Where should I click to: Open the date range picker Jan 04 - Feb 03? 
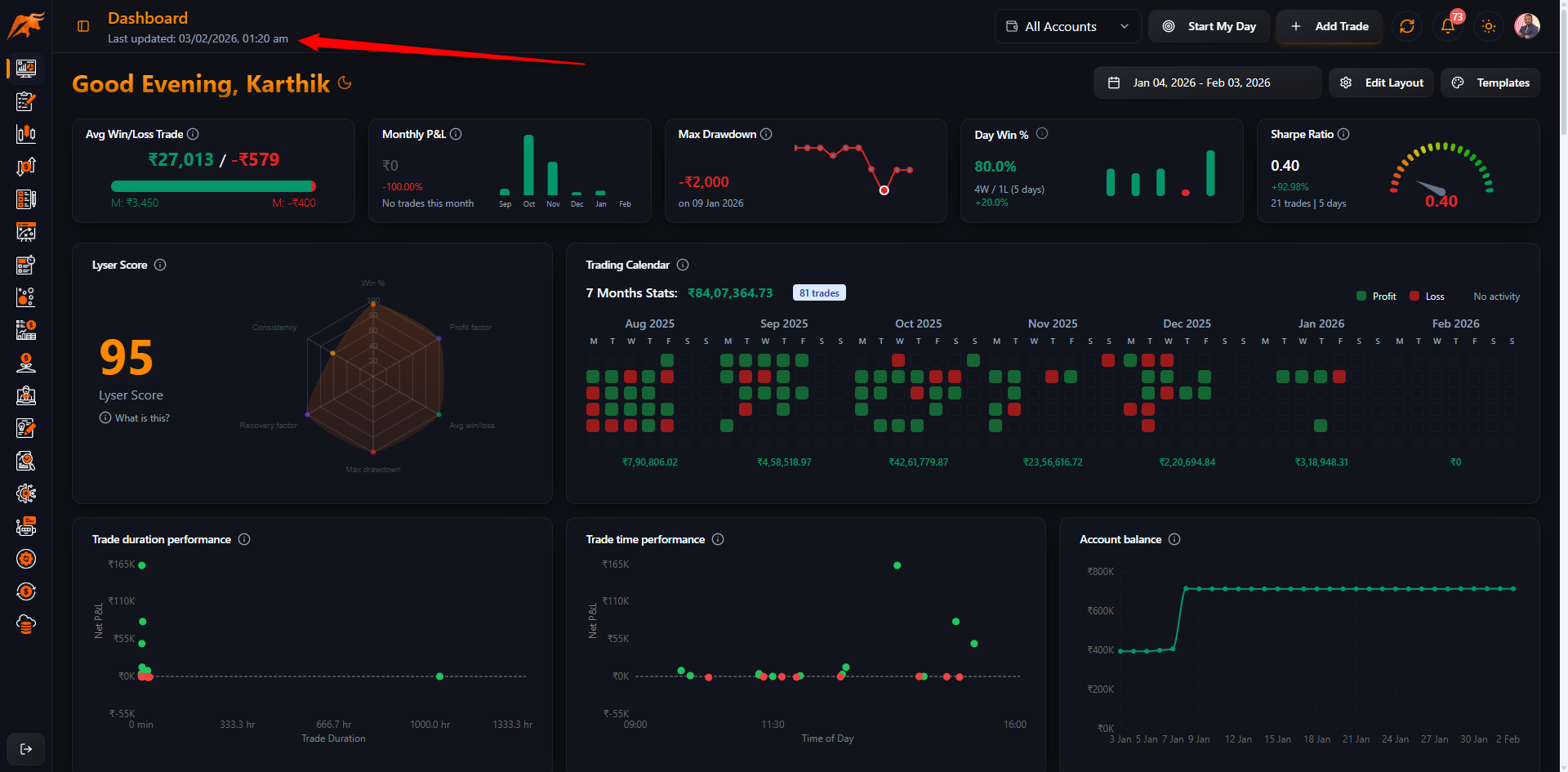click(x=1207, y=82)
